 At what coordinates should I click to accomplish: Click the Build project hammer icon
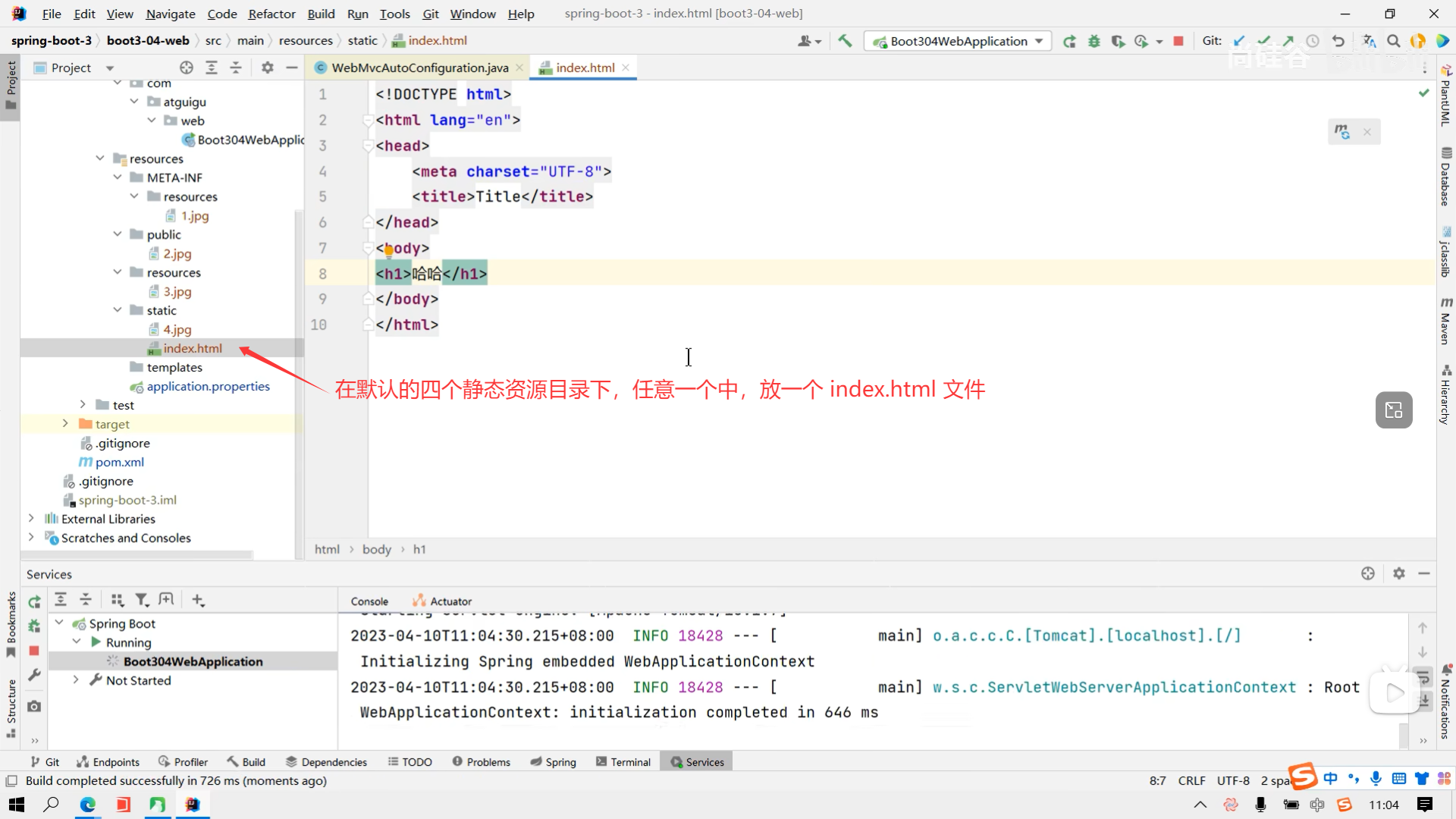[x=845, y=41]
